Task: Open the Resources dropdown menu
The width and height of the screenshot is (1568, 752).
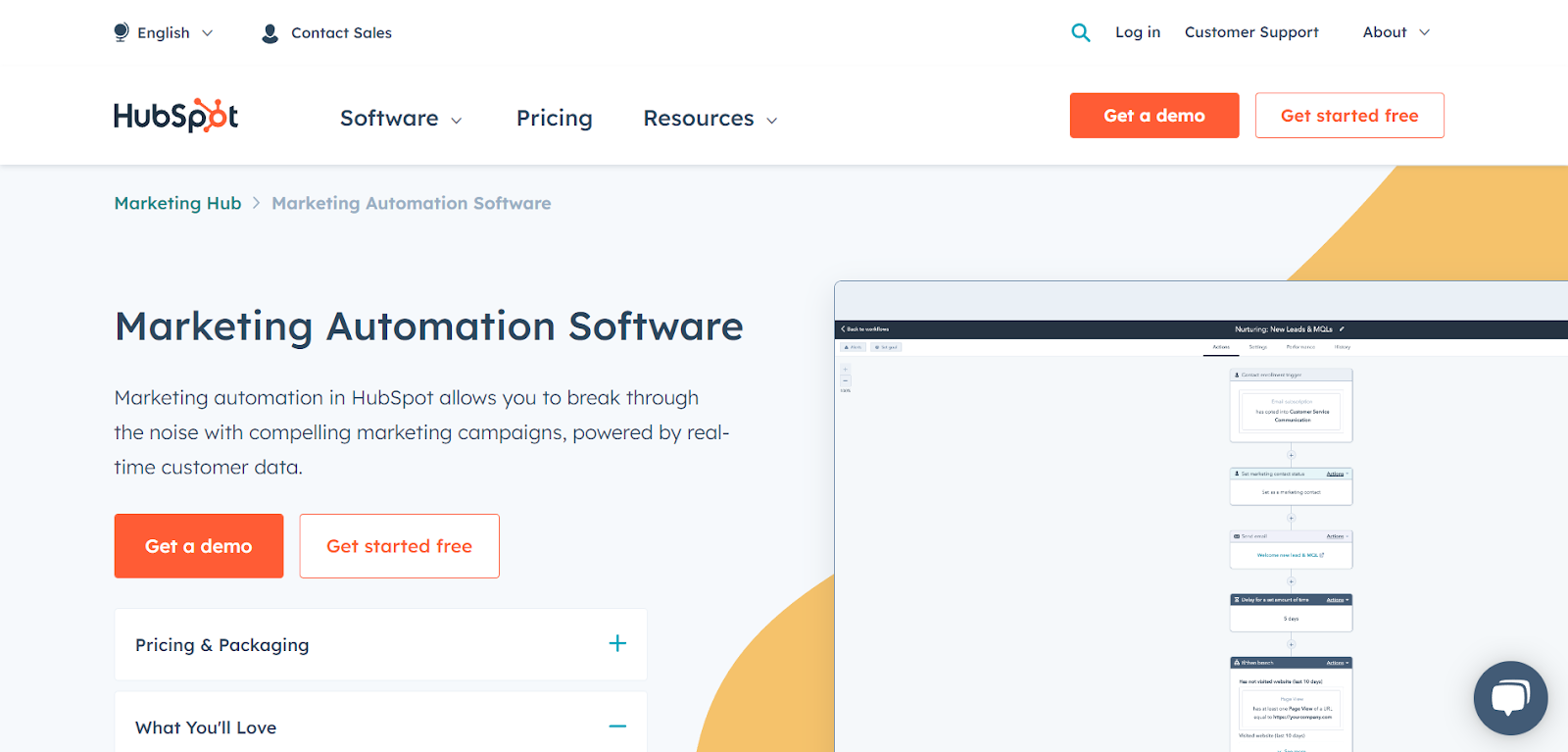Action: pyautogui.click(x=710, y=119)
